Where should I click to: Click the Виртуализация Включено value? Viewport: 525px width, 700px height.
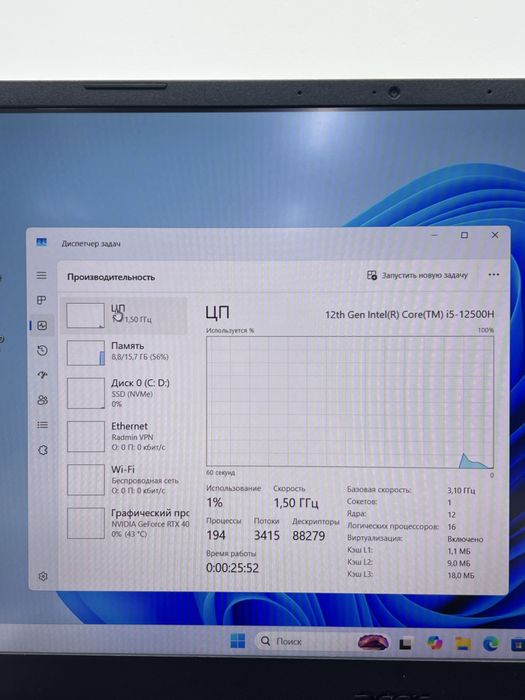click(x=465, y=539)
